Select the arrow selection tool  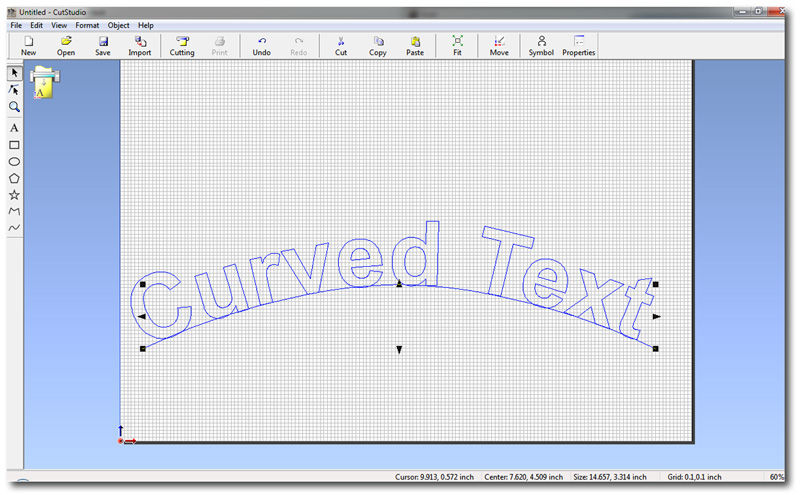click(15, 72)
